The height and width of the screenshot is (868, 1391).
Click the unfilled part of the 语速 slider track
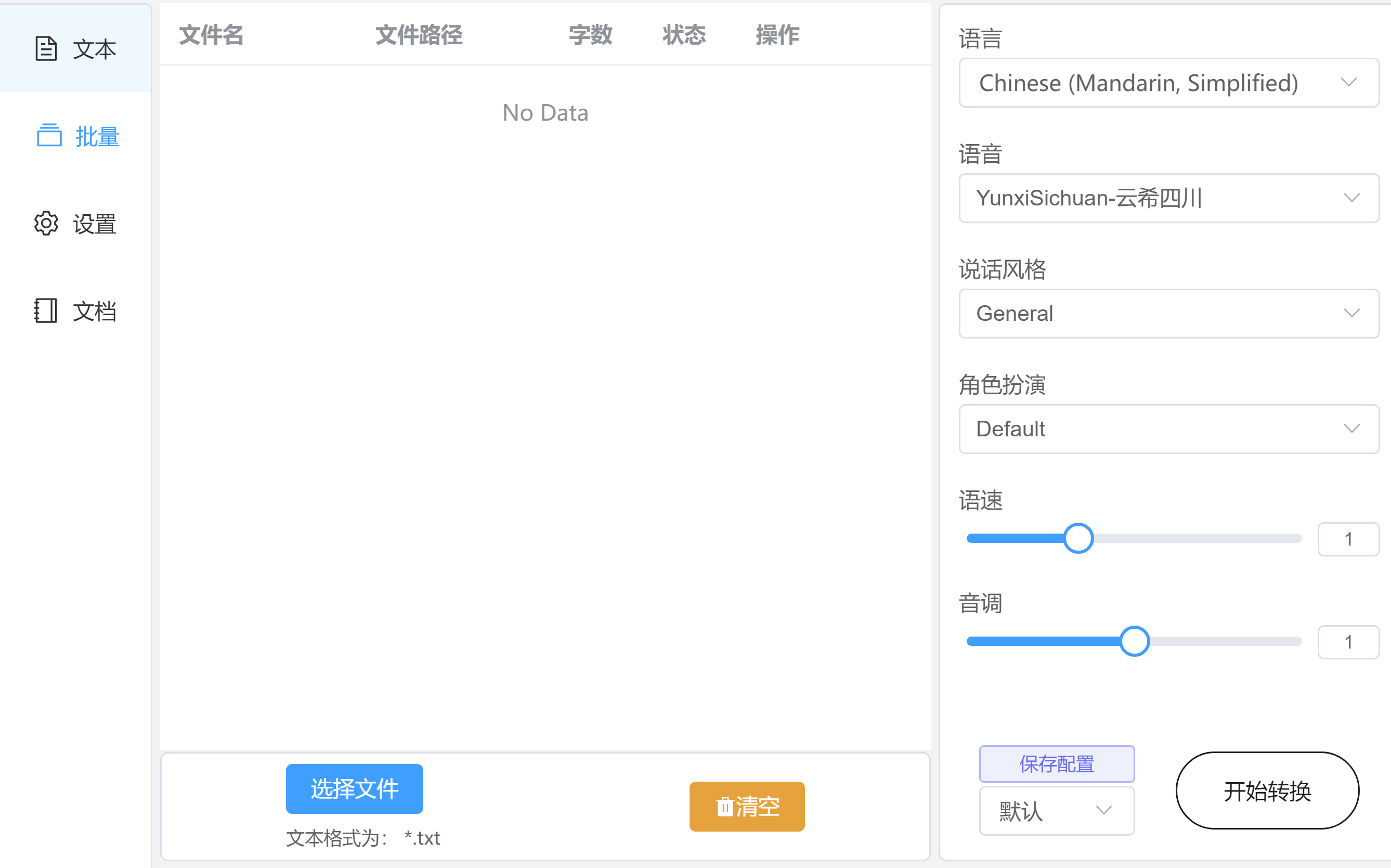click(1198, 538)
